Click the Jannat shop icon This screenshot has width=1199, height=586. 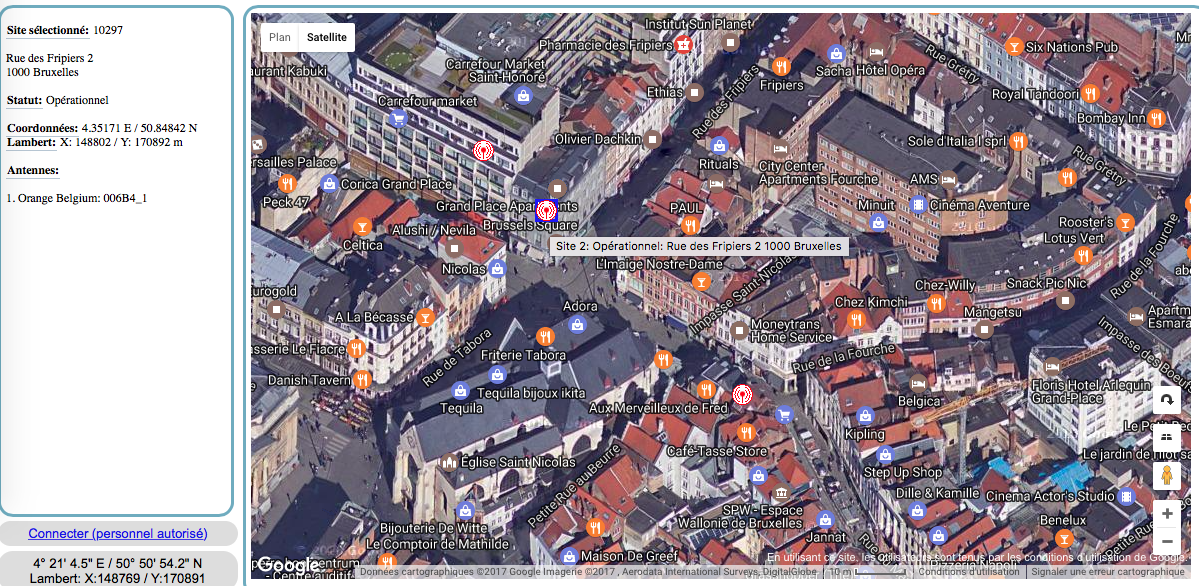point(825,520)
